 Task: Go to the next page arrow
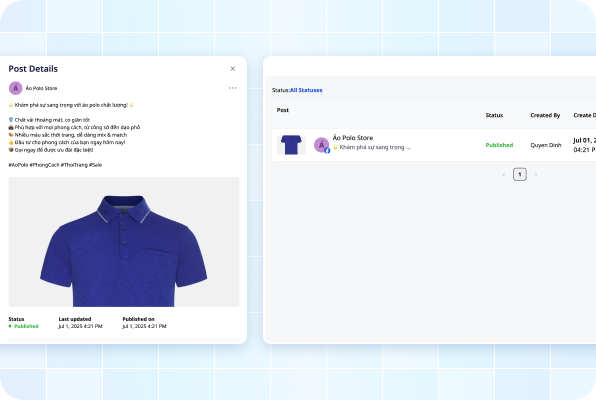536,175
